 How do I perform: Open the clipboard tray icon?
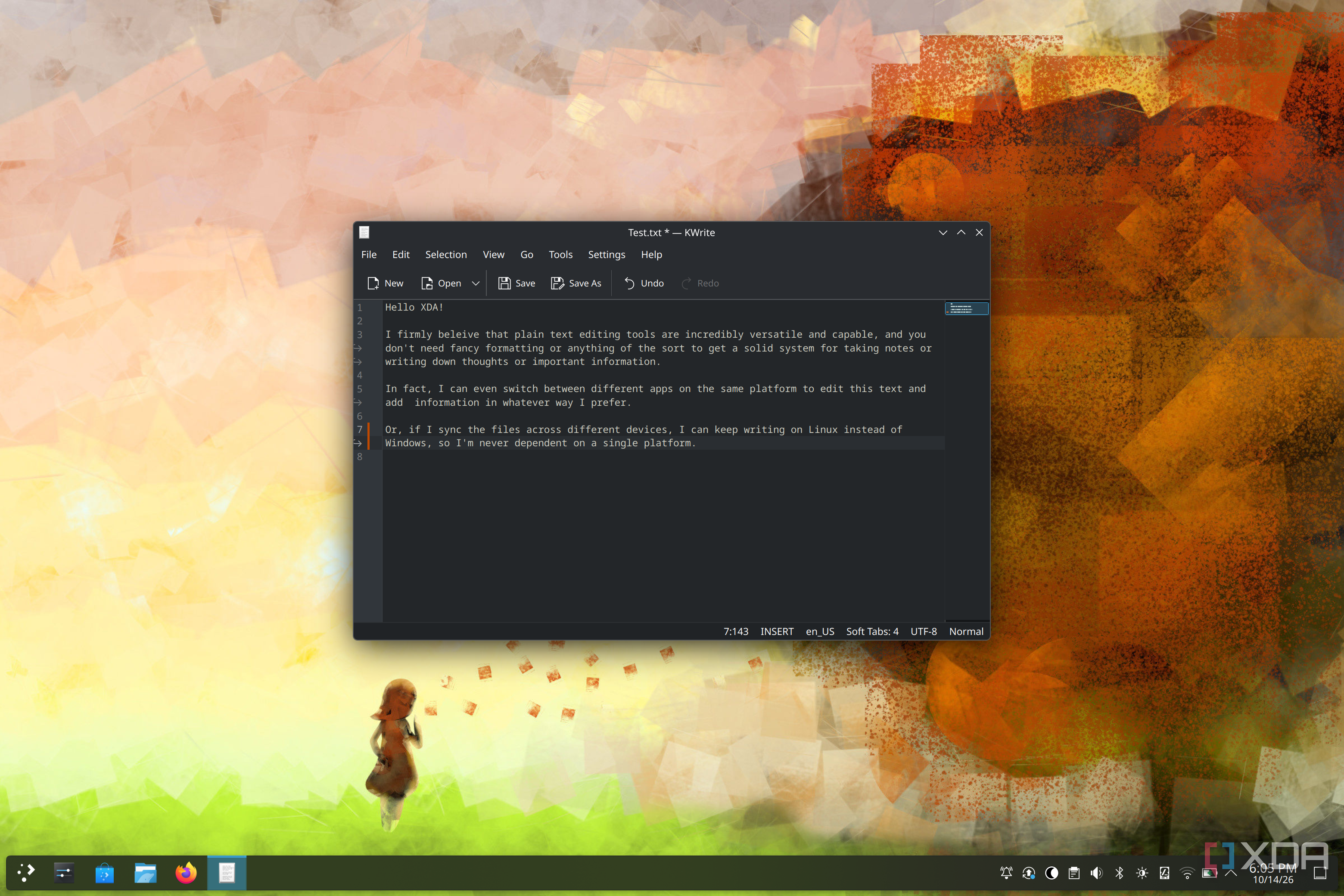[x=1074, y=873]
